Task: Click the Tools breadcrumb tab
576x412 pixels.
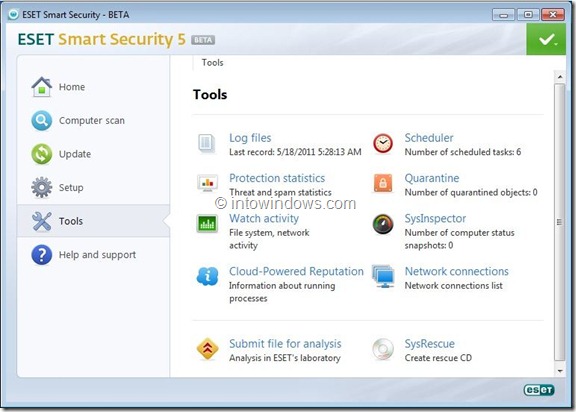Action: [x=212, y=63]
